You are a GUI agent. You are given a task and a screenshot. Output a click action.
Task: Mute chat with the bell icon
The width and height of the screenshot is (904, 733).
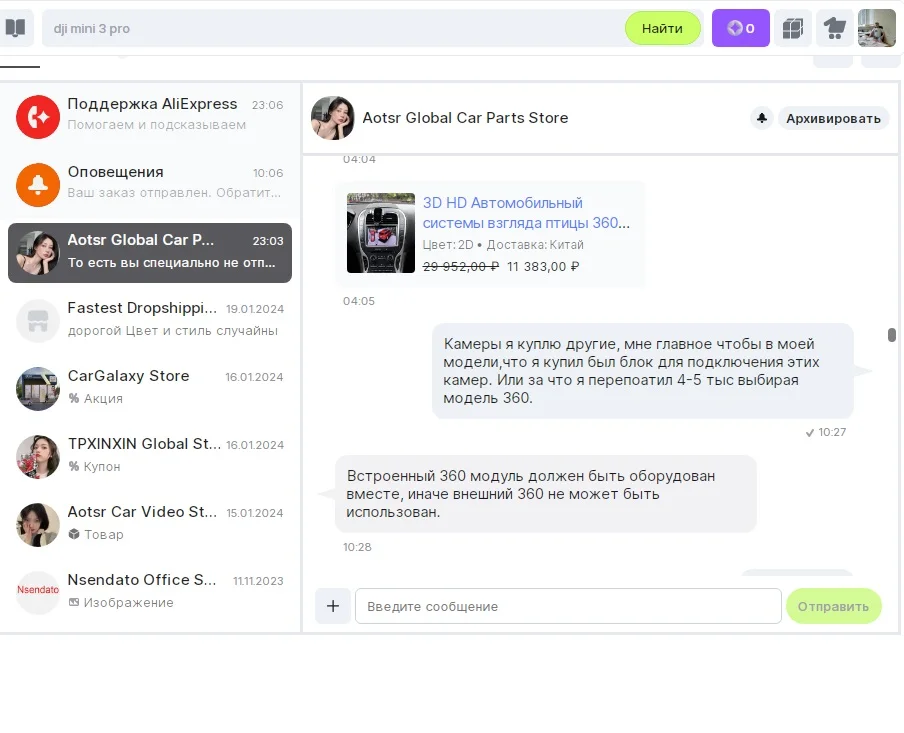click(x=762, y=118)
